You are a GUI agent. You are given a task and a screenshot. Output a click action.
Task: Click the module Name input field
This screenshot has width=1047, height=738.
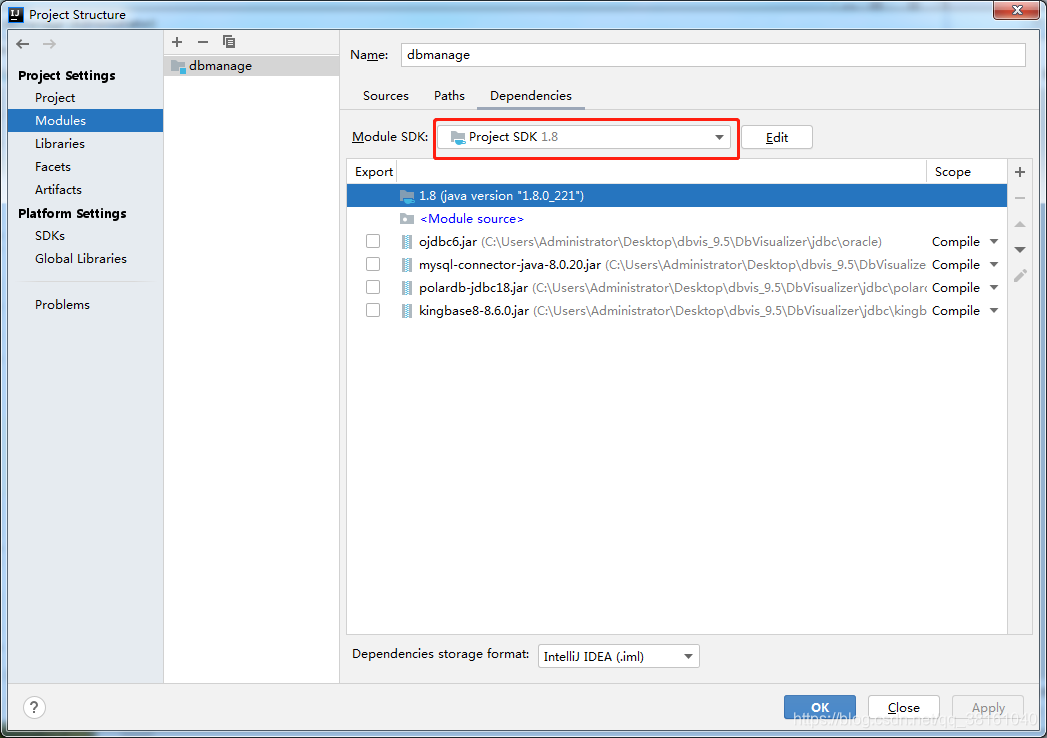[x=712, y=55]
